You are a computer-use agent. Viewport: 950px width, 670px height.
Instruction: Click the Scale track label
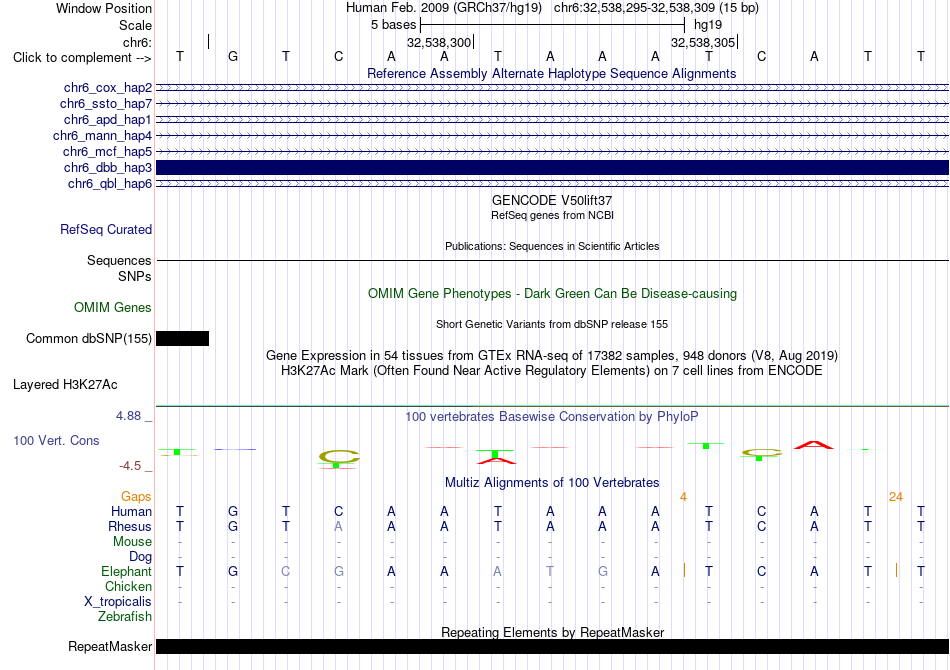click(x=136, y=25)
